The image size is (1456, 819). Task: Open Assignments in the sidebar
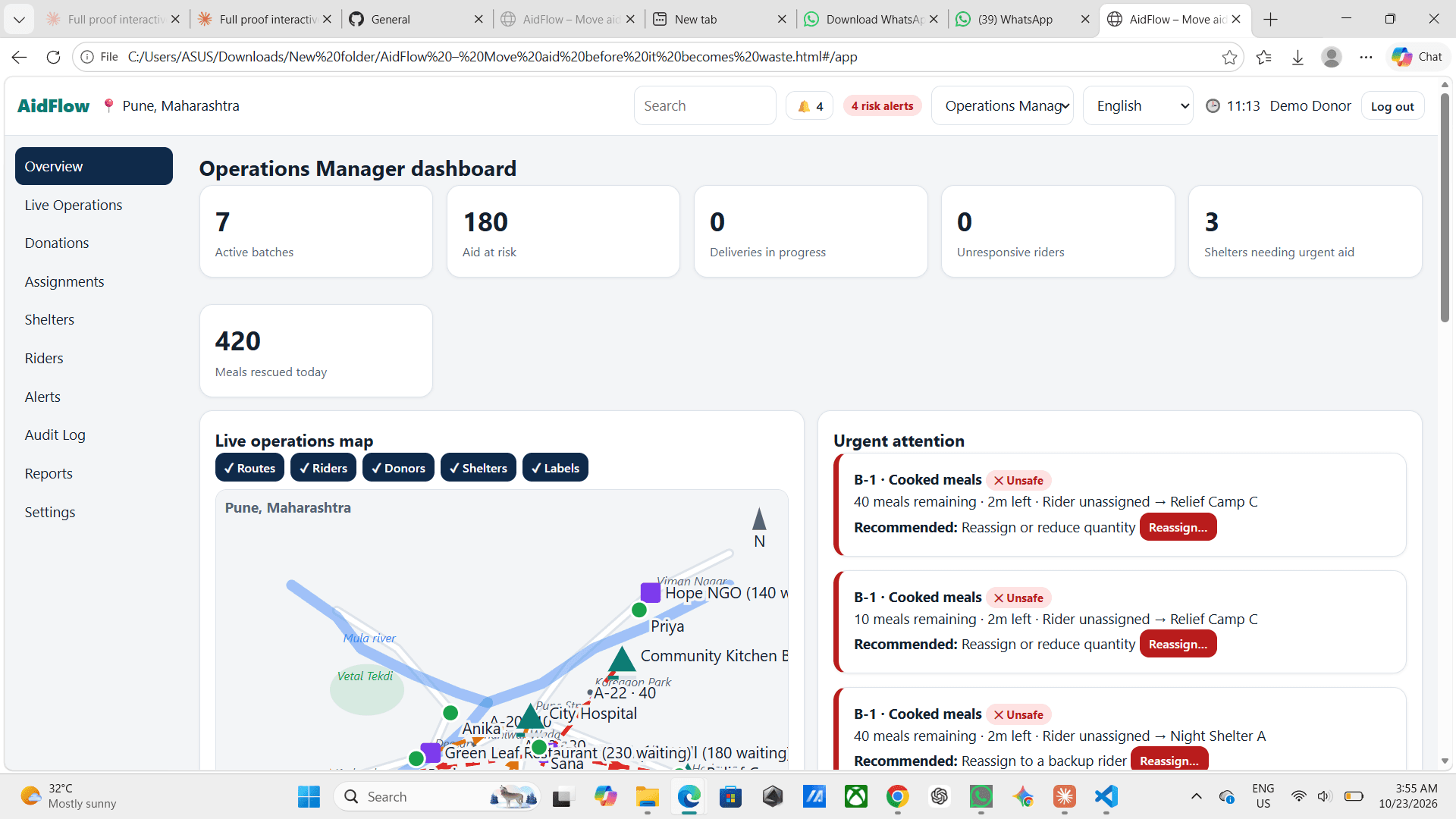(94, 281)
